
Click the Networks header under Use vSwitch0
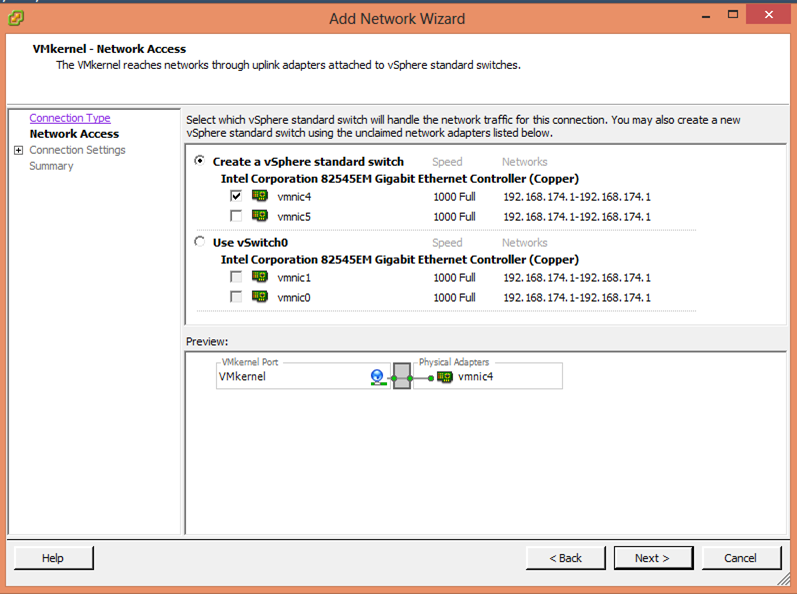click(525, 243)
